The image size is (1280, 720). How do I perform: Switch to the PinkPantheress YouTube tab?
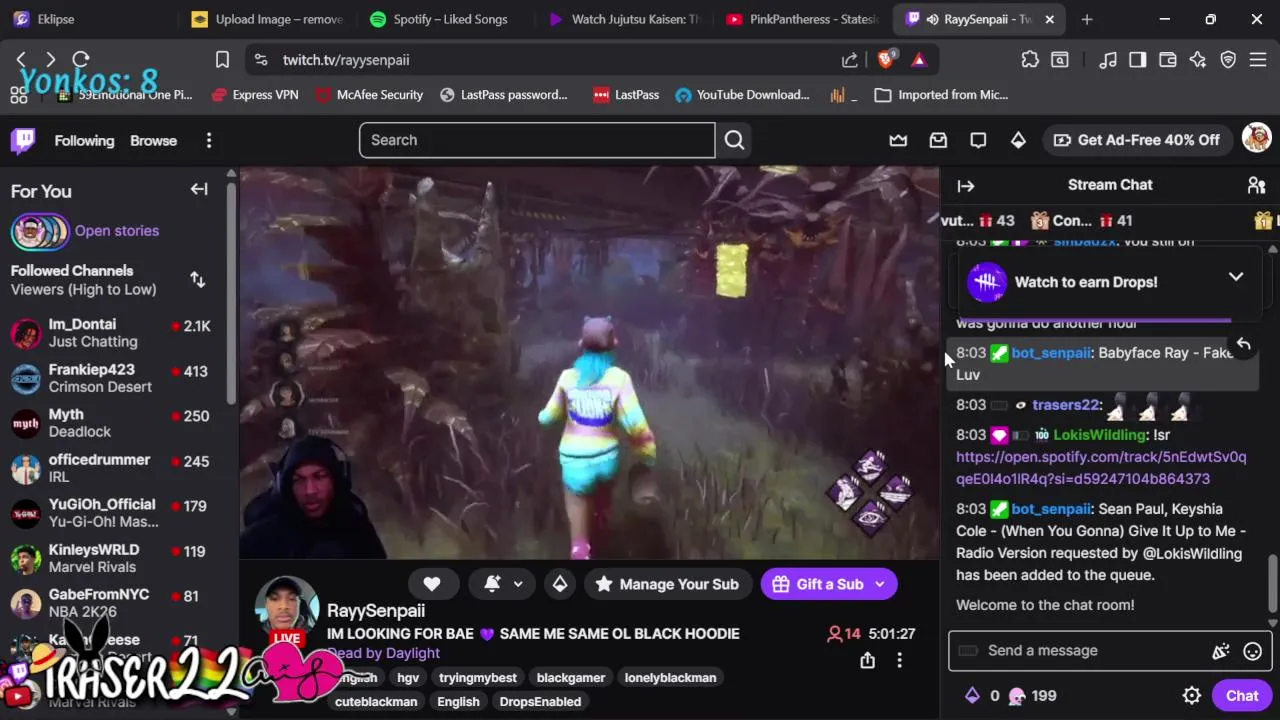point(802,19)
